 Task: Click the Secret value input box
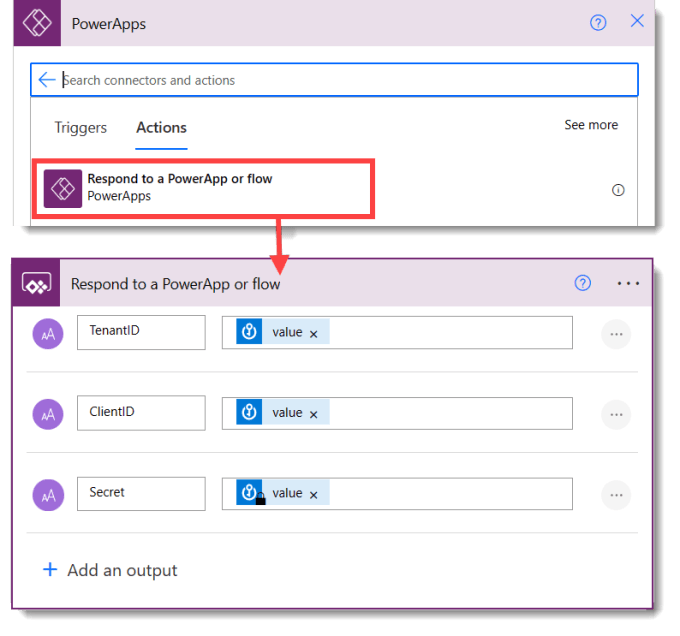[x=397, y=494]
